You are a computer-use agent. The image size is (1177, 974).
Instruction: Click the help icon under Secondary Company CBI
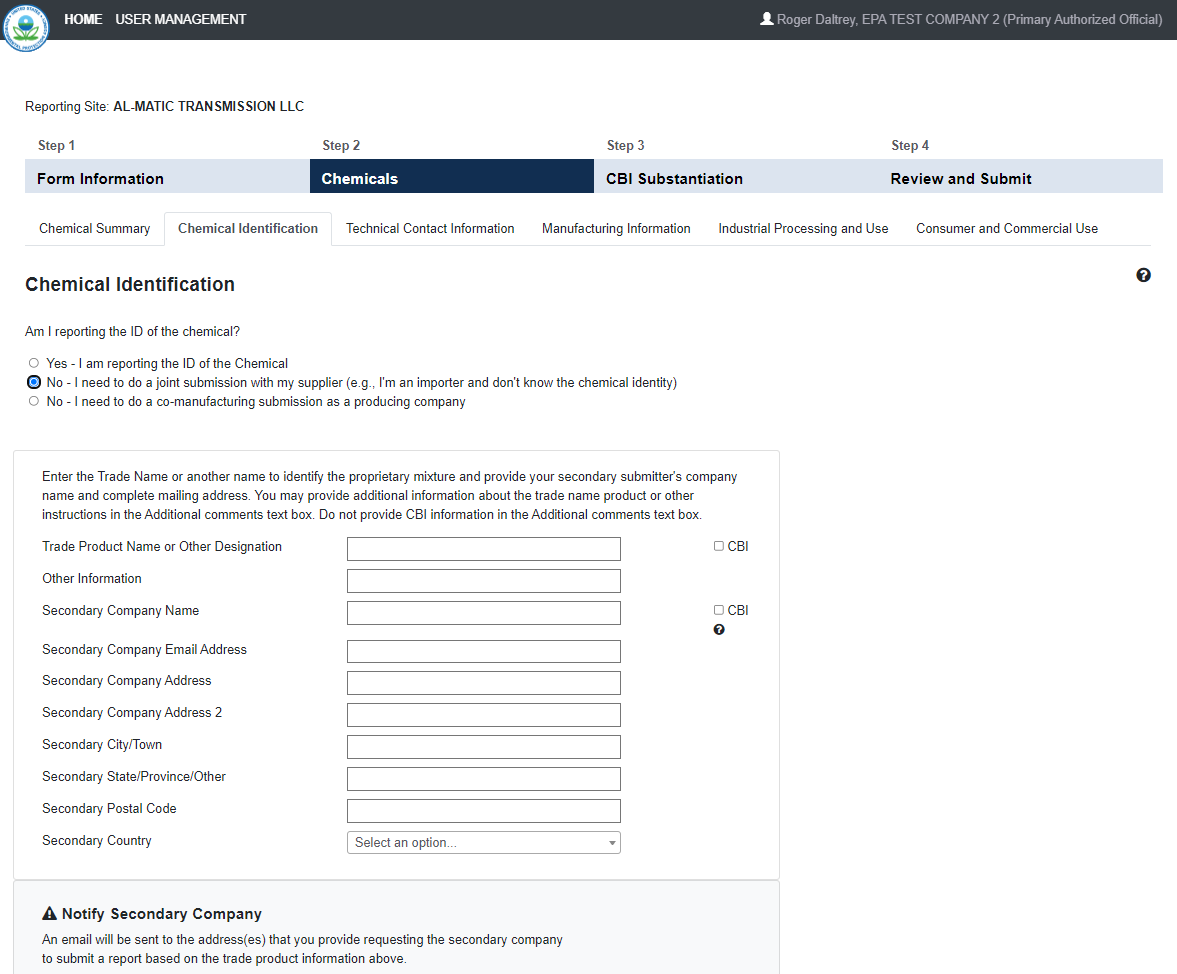tap(719, 630)
